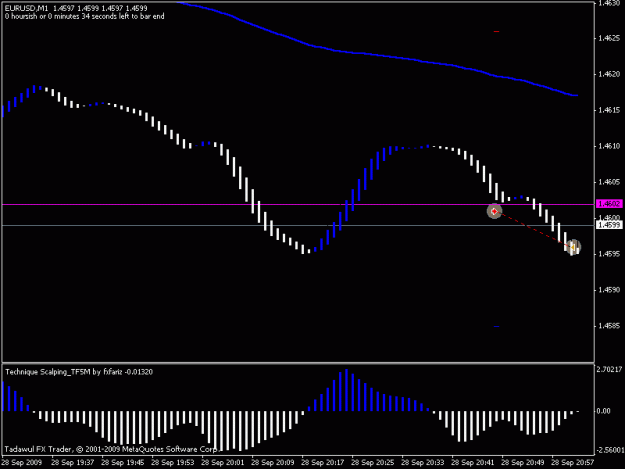Click the '28 Sep 20:57' time axis label

tap(572, 463)
